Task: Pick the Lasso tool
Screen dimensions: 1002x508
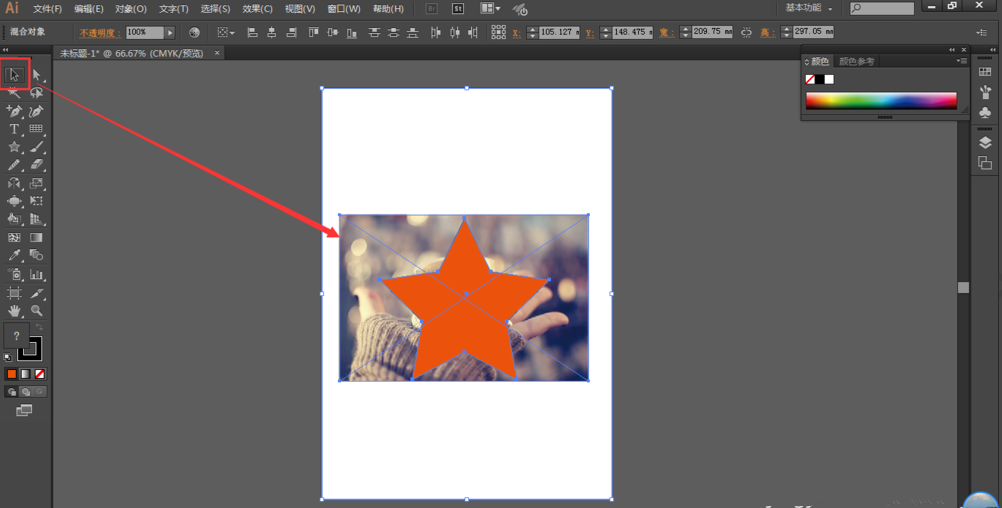Action: 36,93
